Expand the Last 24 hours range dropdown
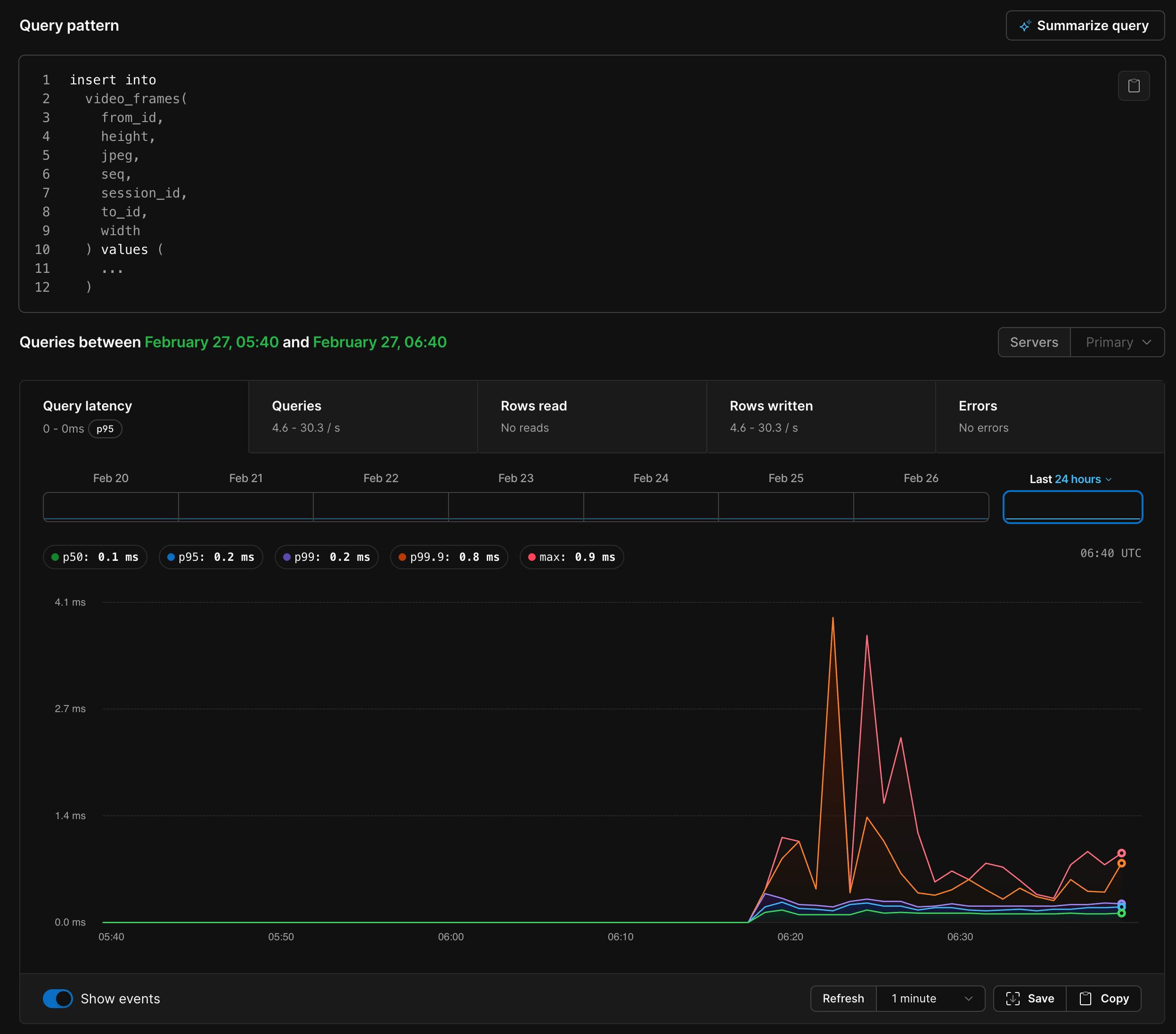The height and width of the screenshot is (1034, 1176). pos(1071,479)
